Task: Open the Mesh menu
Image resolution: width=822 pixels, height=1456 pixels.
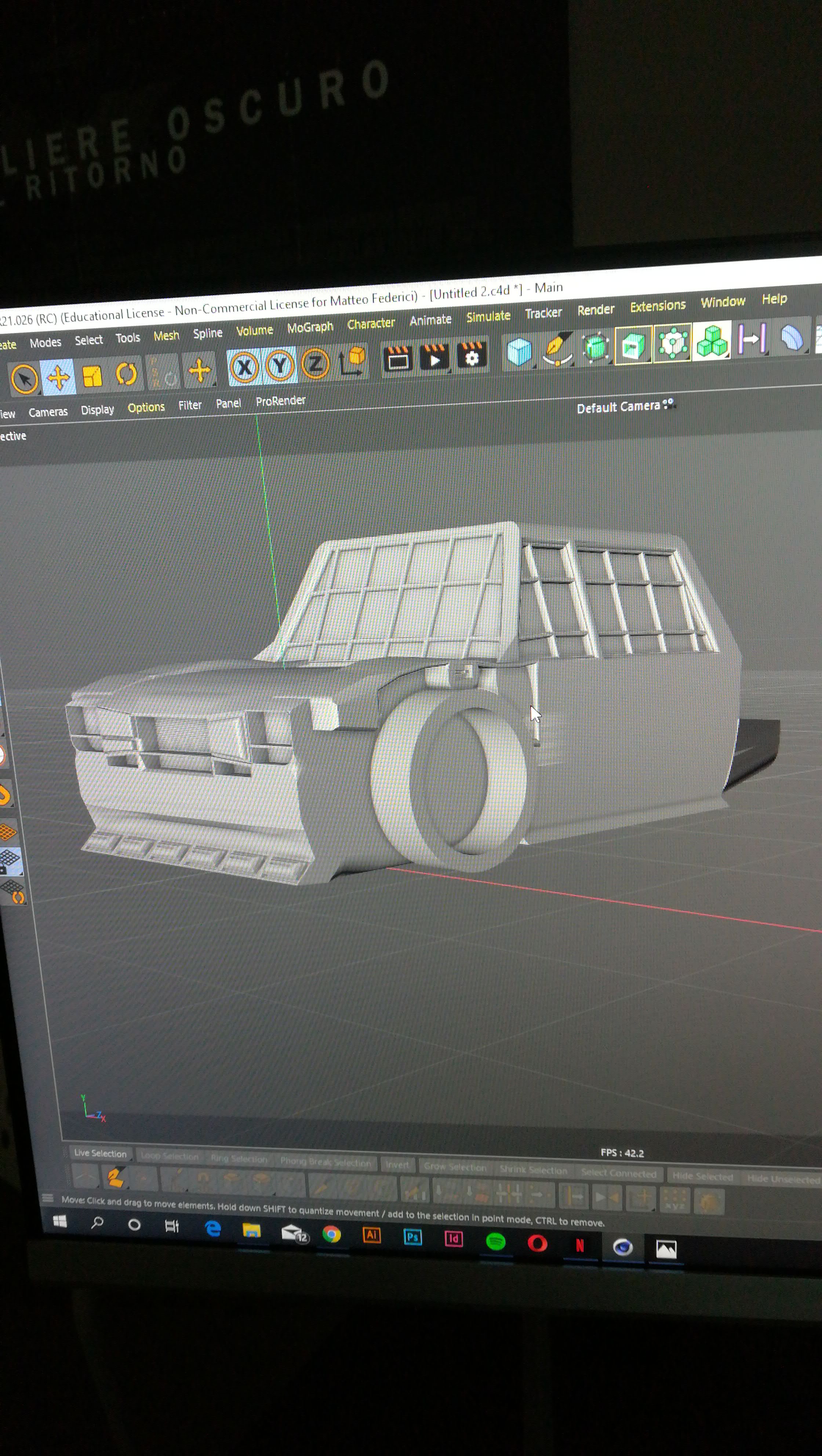Action: (166, 336)
